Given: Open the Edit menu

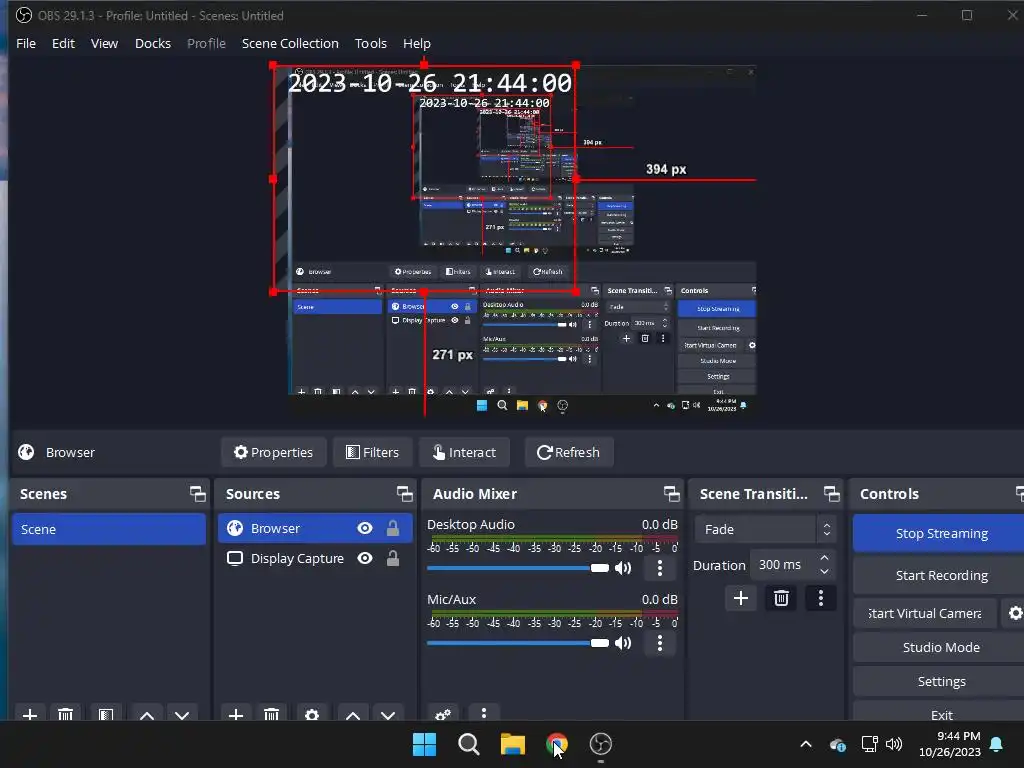Looking at the screenshot, I should tap(63, 43).
